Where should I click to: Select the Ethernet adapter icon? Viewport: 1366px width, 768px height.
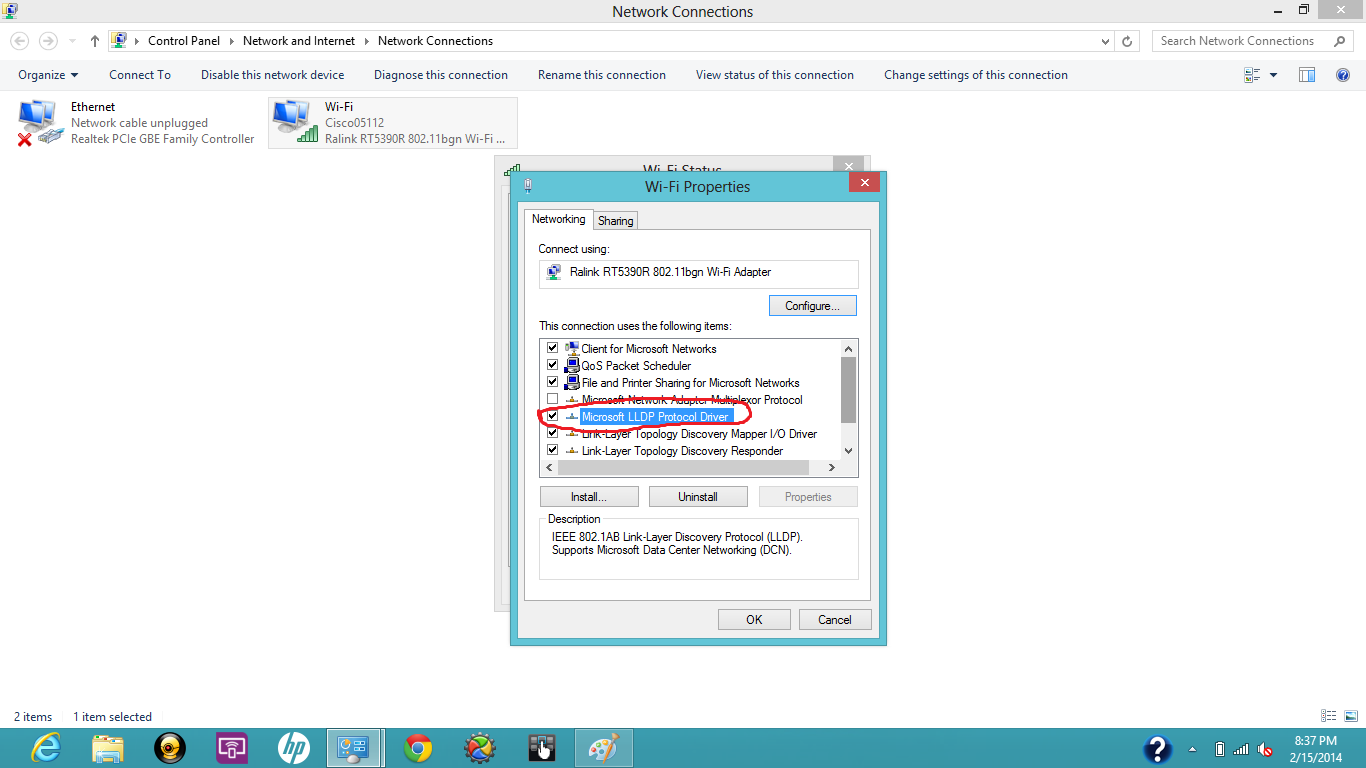(39, 123)
